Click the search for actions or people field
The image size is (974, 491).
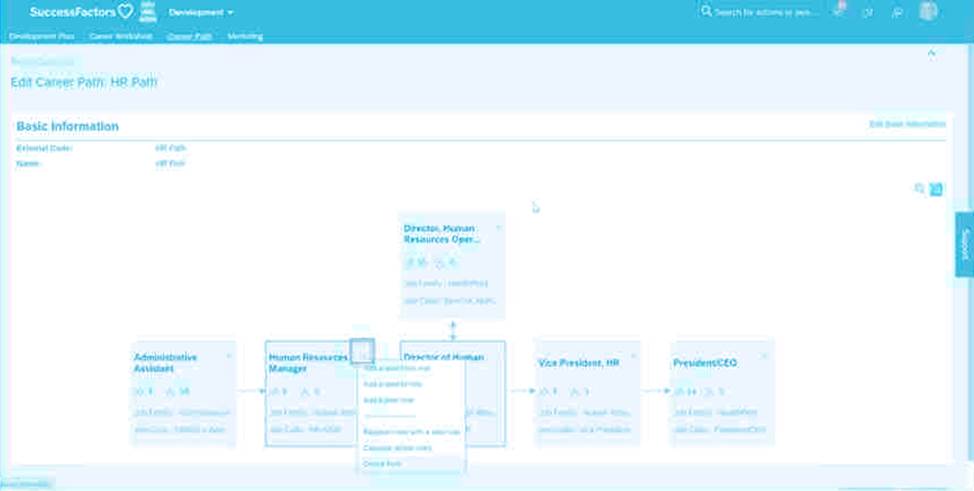pyautogui.click(x=765, y=12)
